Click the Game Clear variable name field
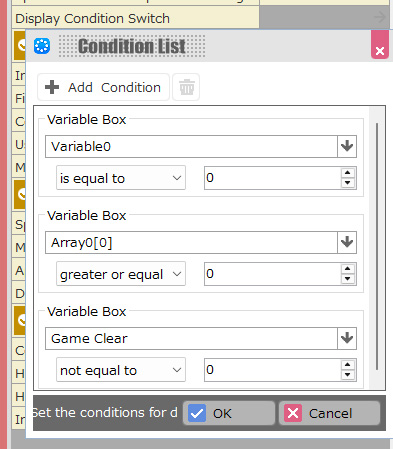 point(191,338)
